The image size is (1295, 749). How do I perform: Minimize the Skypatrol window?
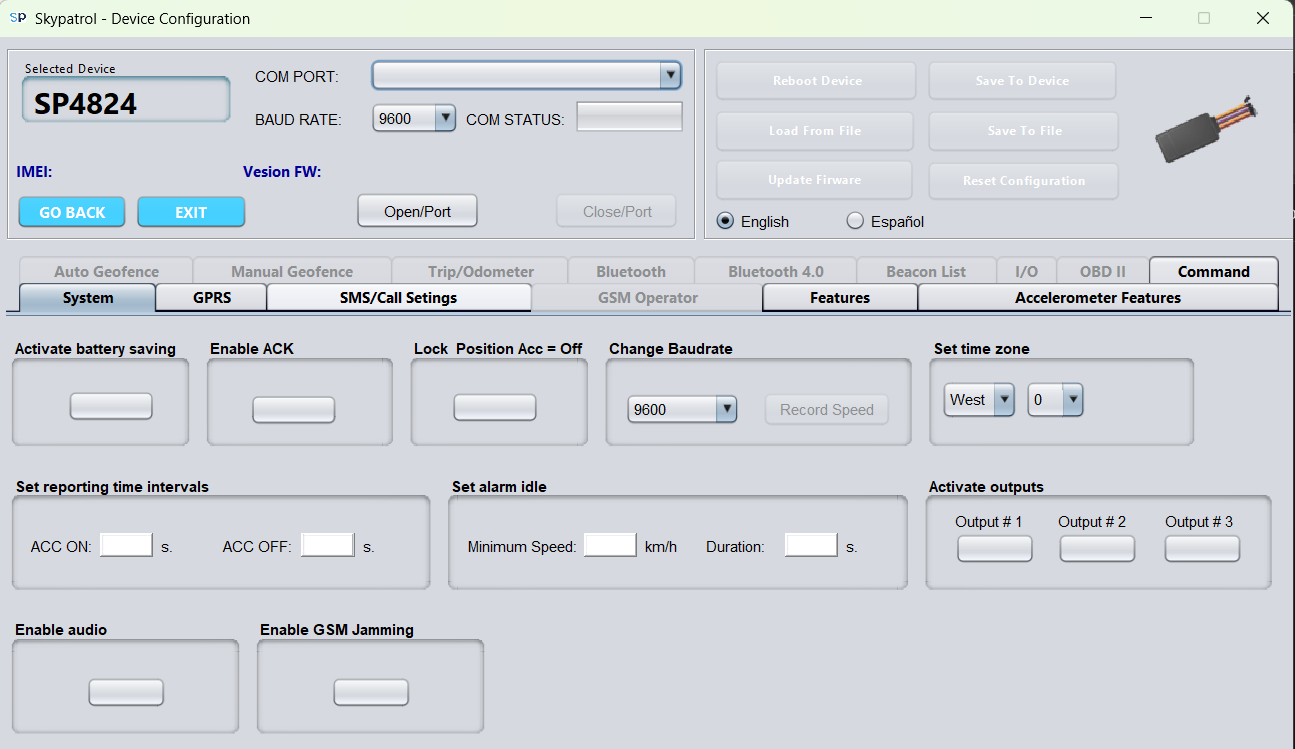pos(1147,18)
